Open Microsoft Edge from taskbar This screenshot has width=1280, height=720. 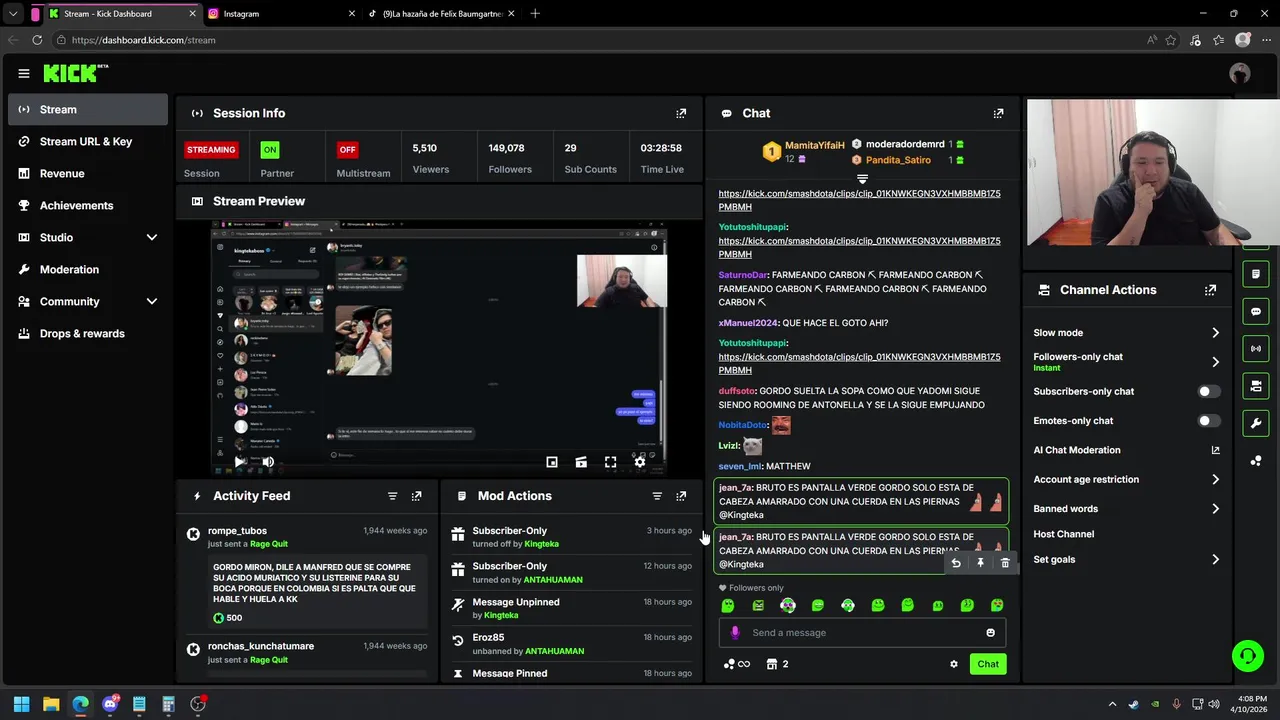pos(80,704)
